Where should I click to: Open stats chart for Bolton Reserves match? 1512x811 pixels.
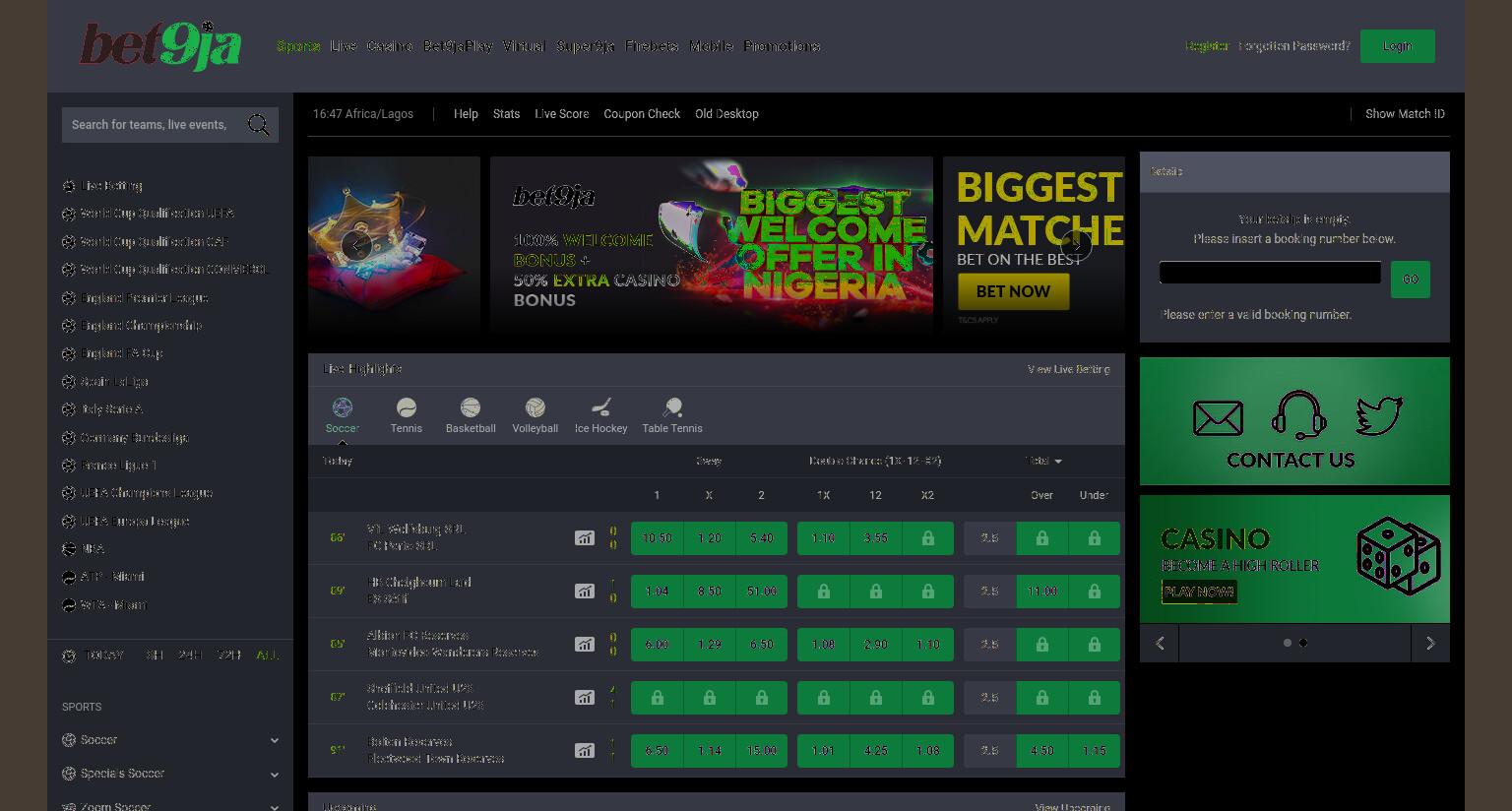click(585, 751)
